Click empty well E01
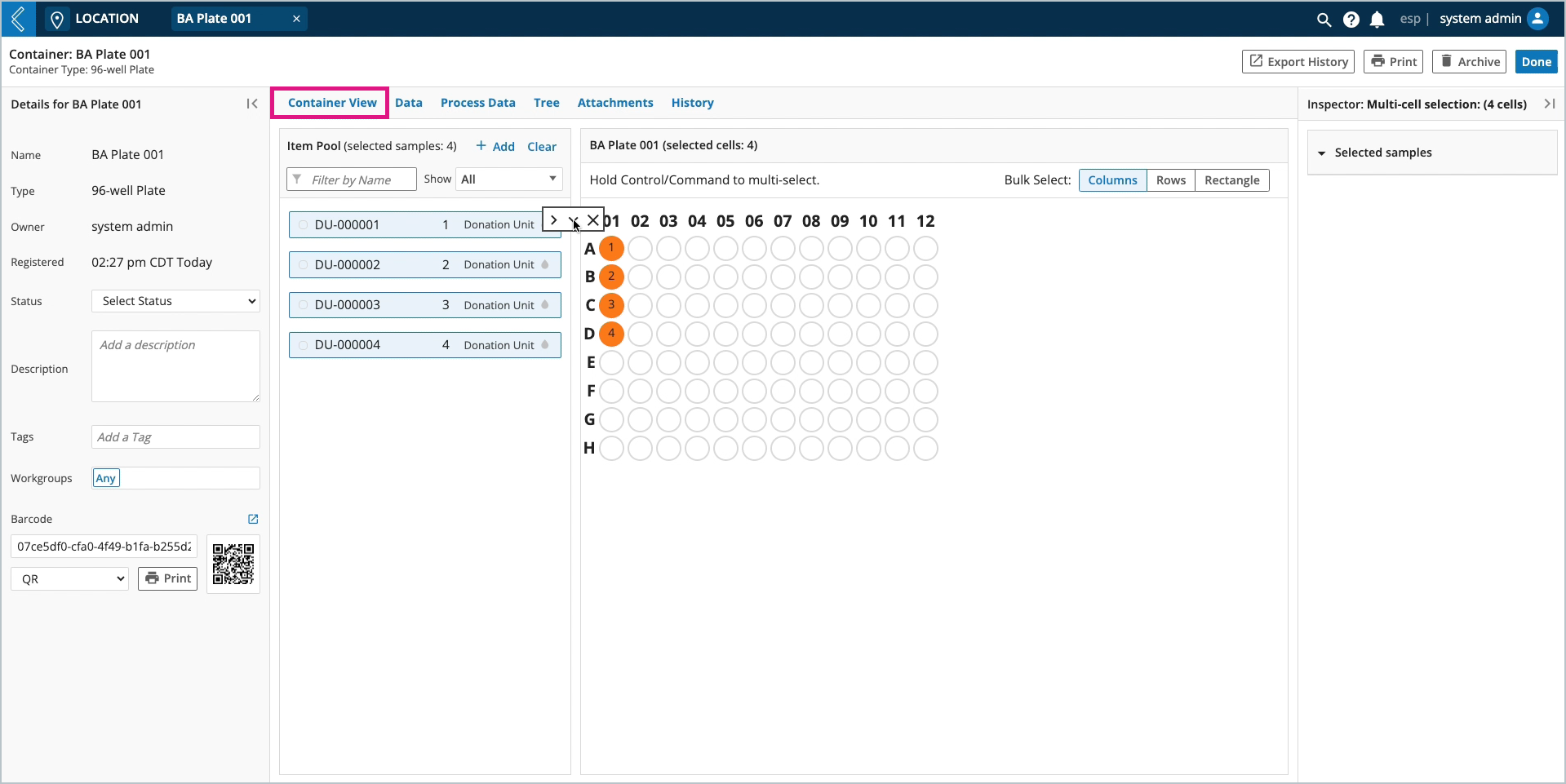This screenshot has width=1566, height=784. [611, 362]
